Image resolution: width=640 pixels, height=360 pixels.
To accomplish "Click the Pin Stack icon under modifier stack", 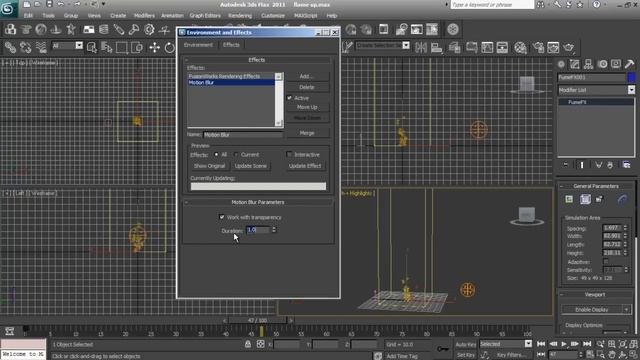I will (566, 165).
